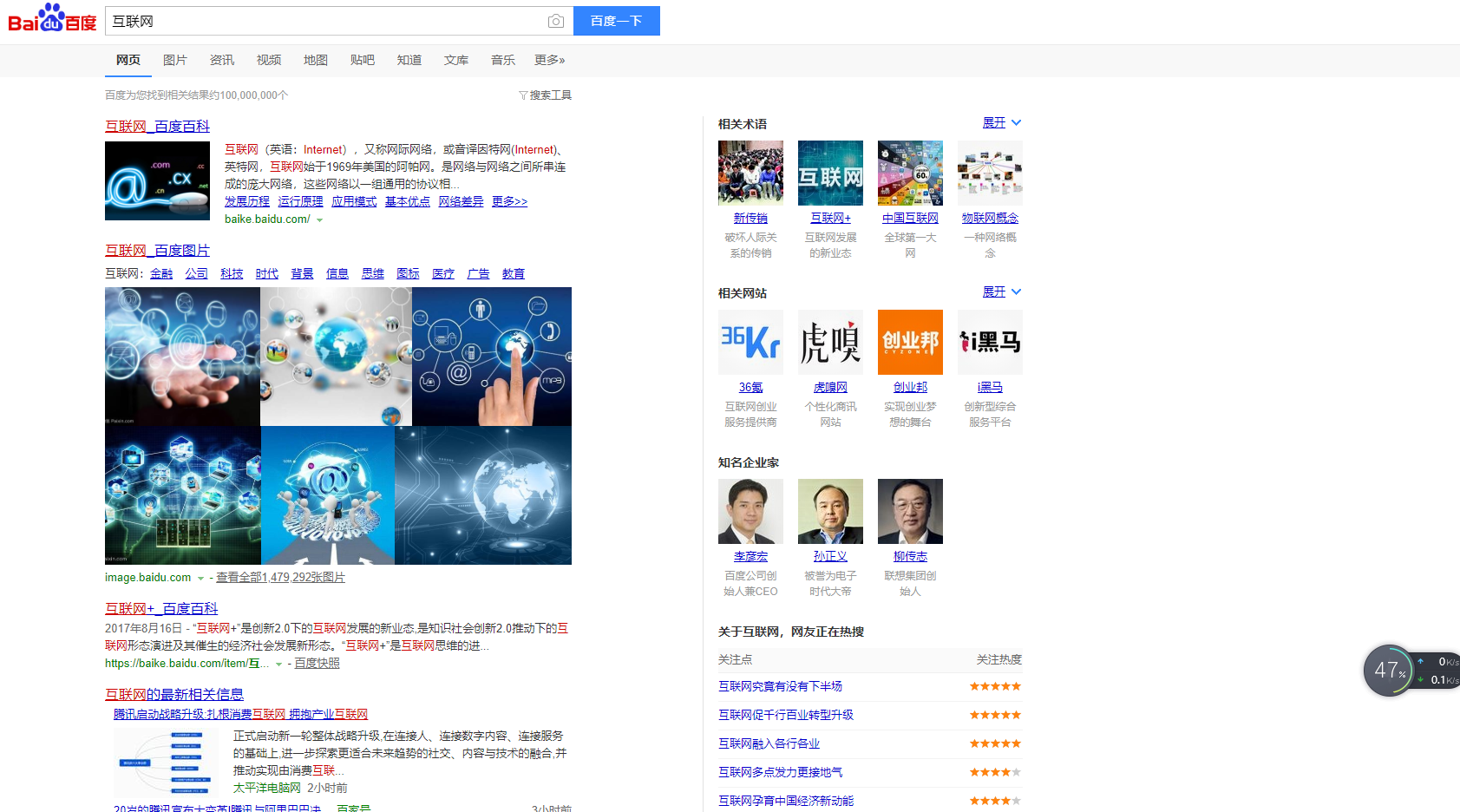1460x812 pixels.
Task: Open camera image search icon
Action: point(556,21)
